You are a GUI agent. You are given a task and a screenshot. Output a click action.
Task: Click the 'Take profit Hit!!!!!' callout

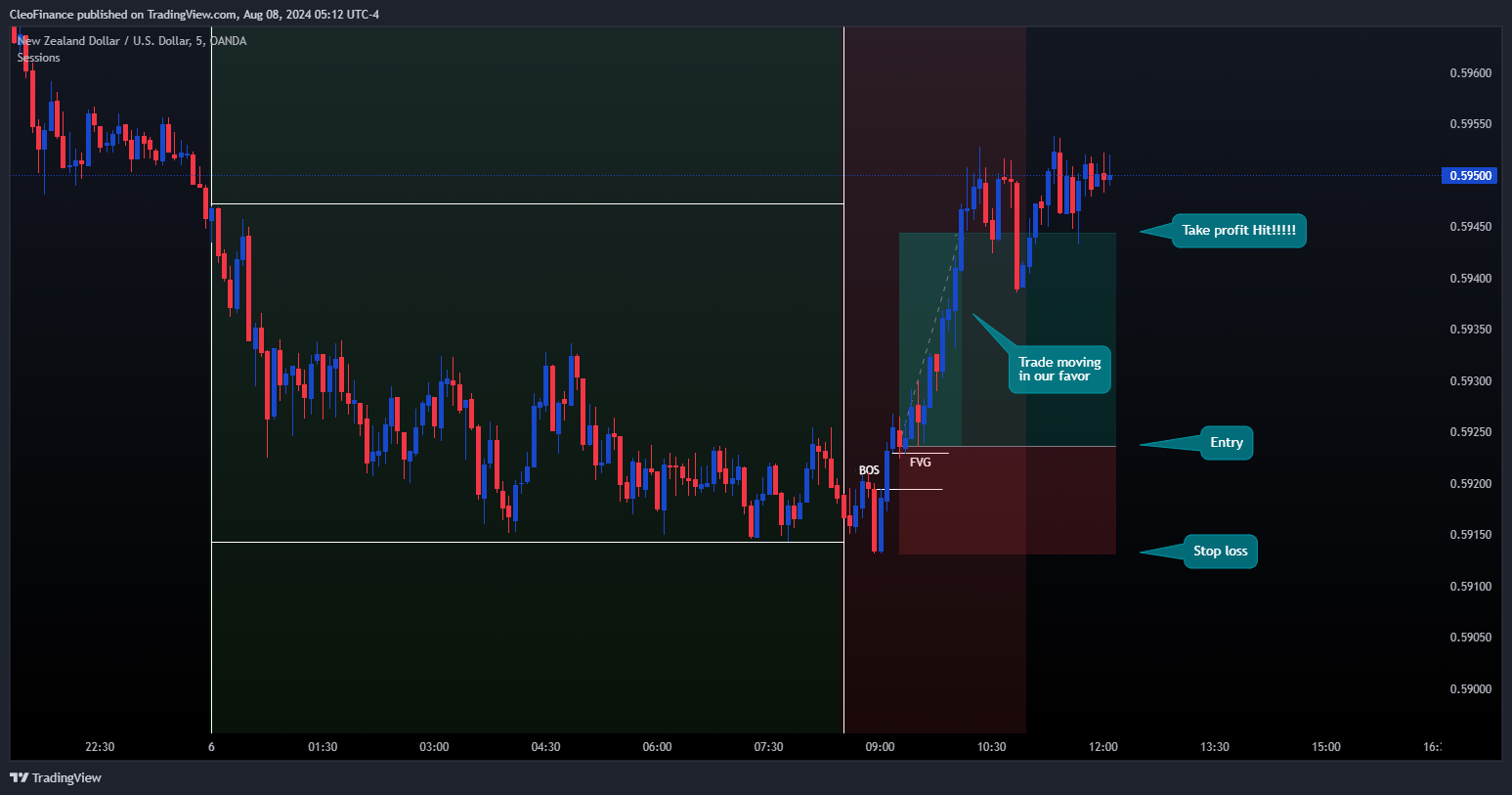(1238, 231)
